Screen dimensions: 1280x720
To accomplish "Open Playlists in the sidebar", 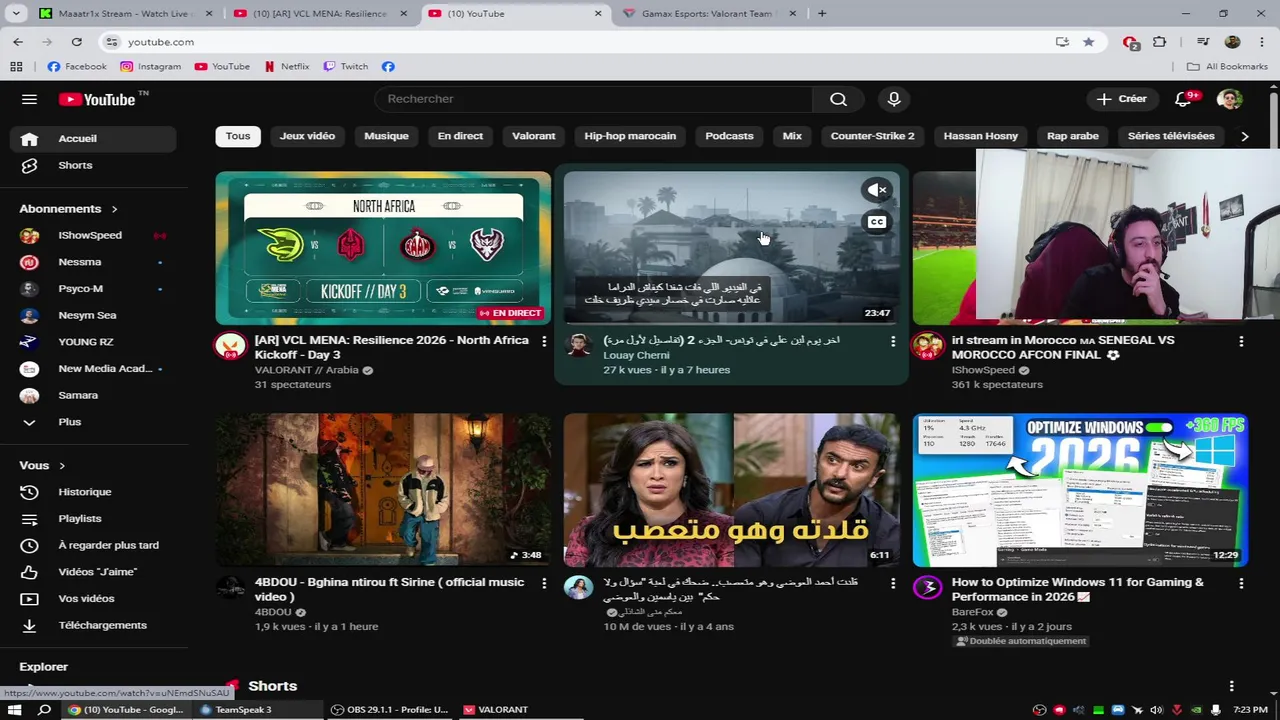I will click(x=93, y=518).
